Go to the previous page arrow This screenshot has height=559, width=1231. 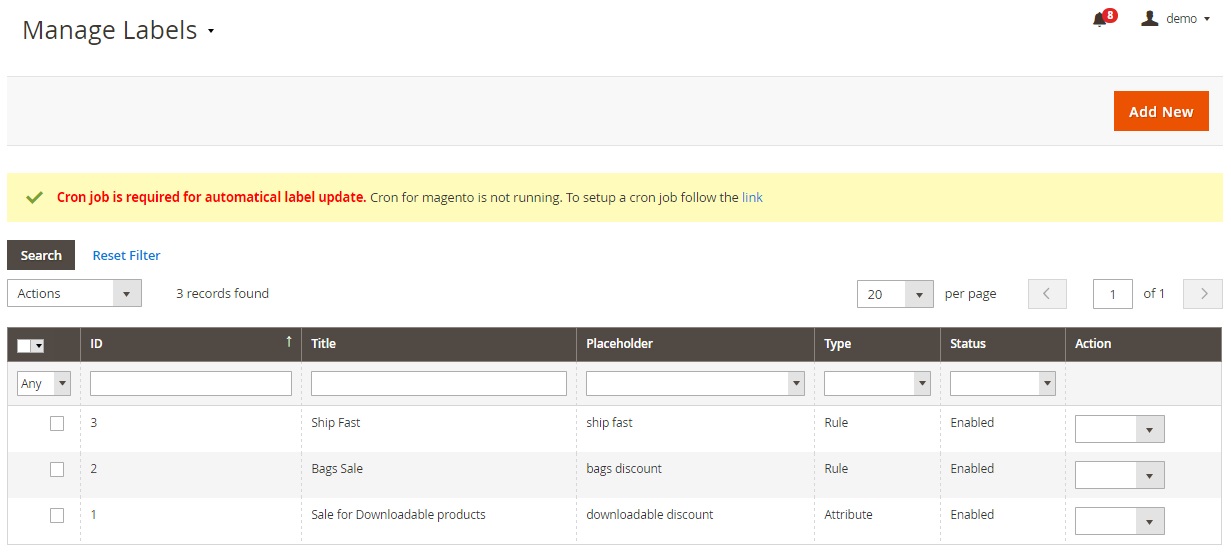click(1047, 294)
